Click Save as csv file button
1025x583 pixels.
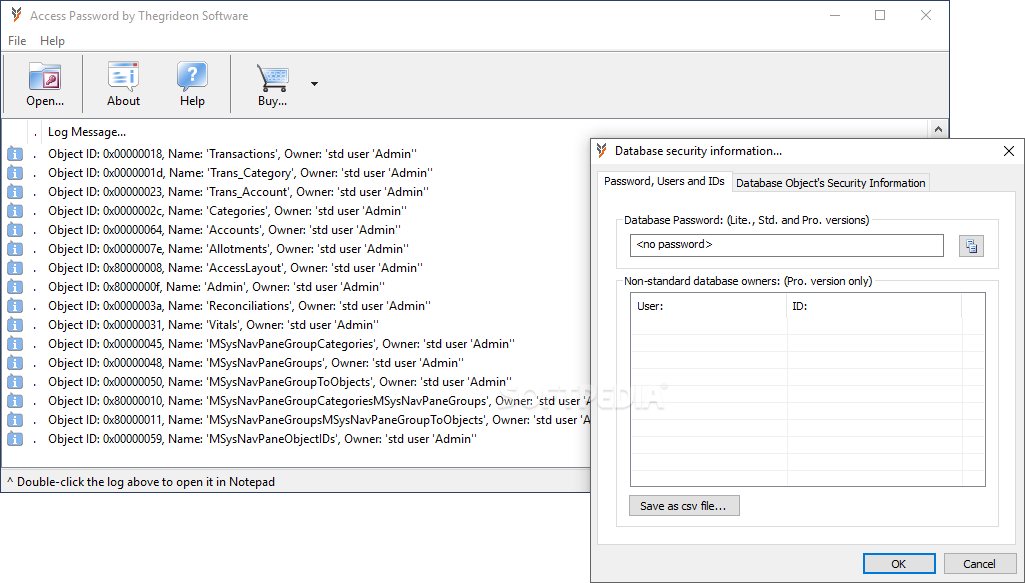tap(684, 506)
